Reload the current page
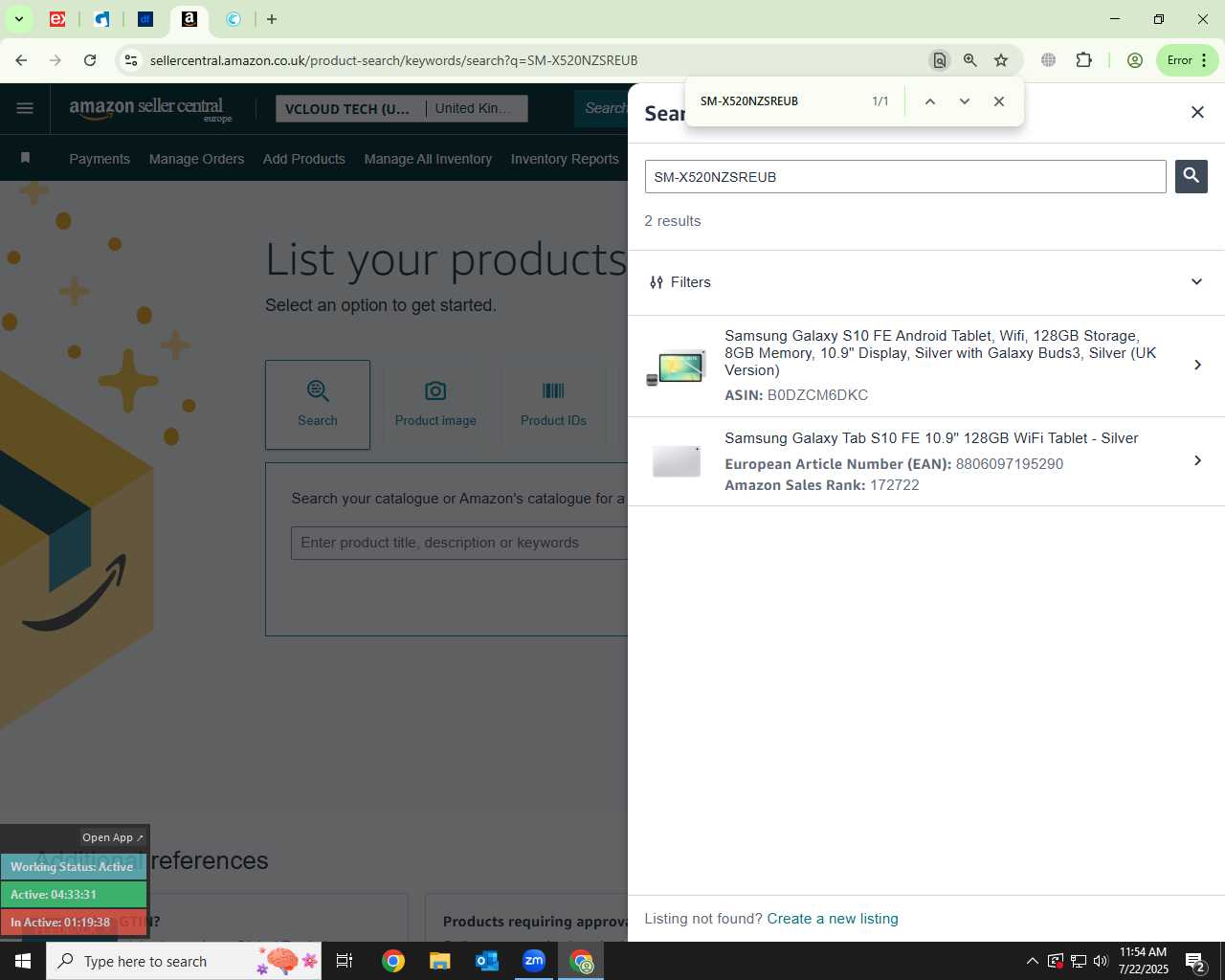 (x=90, y=60)
